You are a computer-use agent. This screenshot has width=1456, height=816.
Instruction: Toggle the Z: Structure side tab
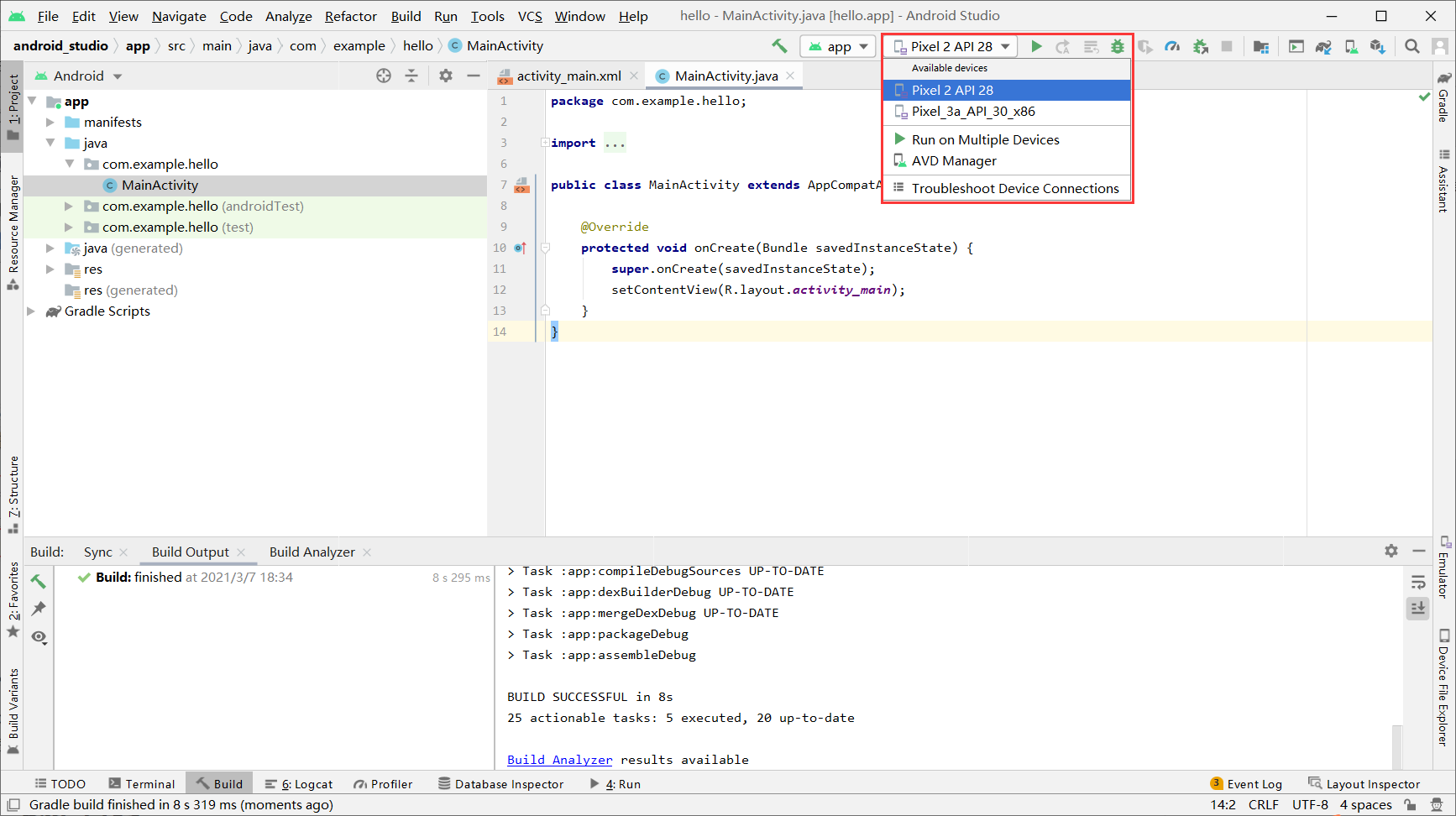(13, 494)
